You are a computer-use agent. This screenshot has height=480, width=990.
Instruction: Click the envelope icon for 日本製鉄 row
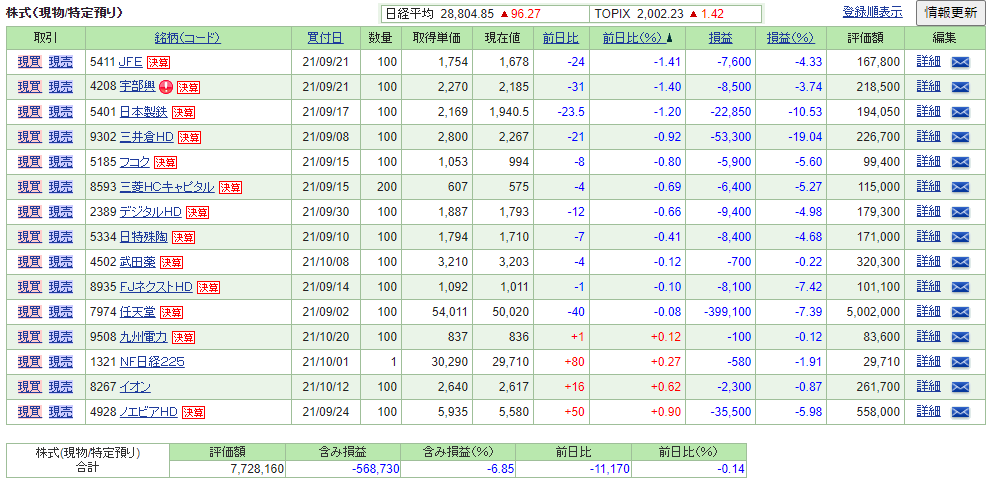coord(960,112)
